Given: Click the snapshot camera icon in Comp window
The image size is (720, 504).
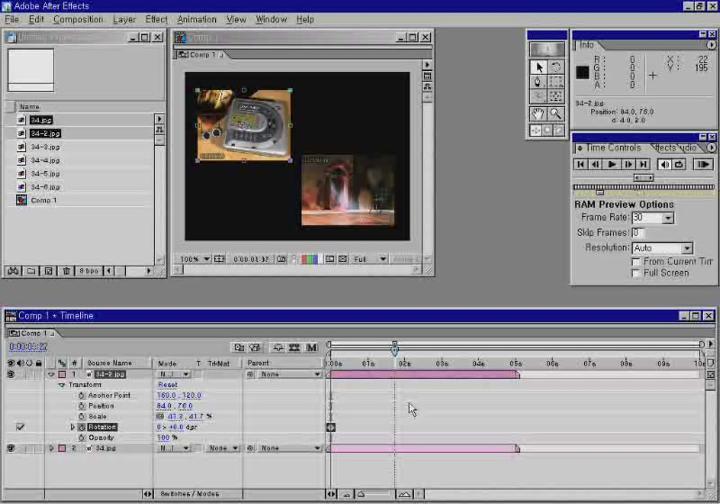Looking at the screenshot, I should (281, 259).
